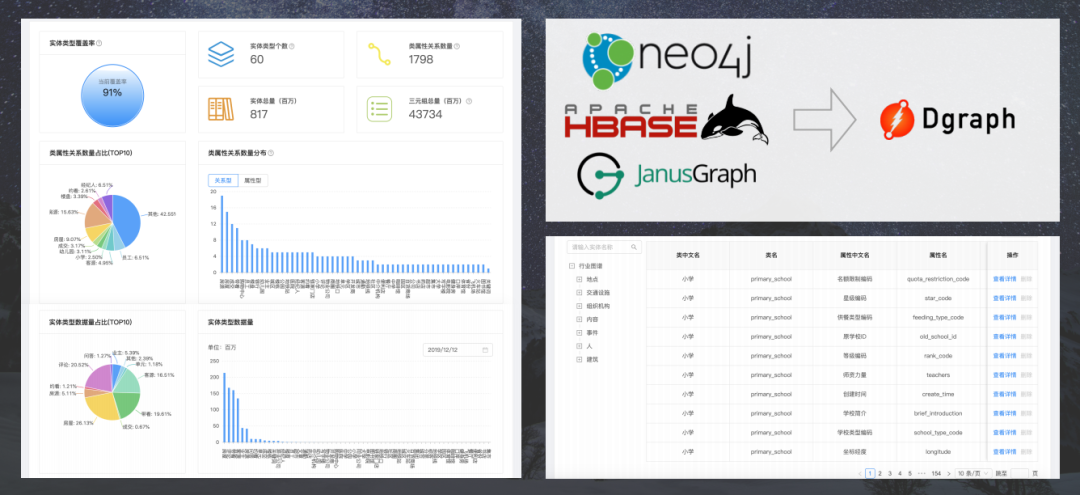The width and height of the screenshot is (1080, 495).
Task: Select the 关系型 tab in the distribution chart
Action: pyautogui.click(x=223, y=180)
